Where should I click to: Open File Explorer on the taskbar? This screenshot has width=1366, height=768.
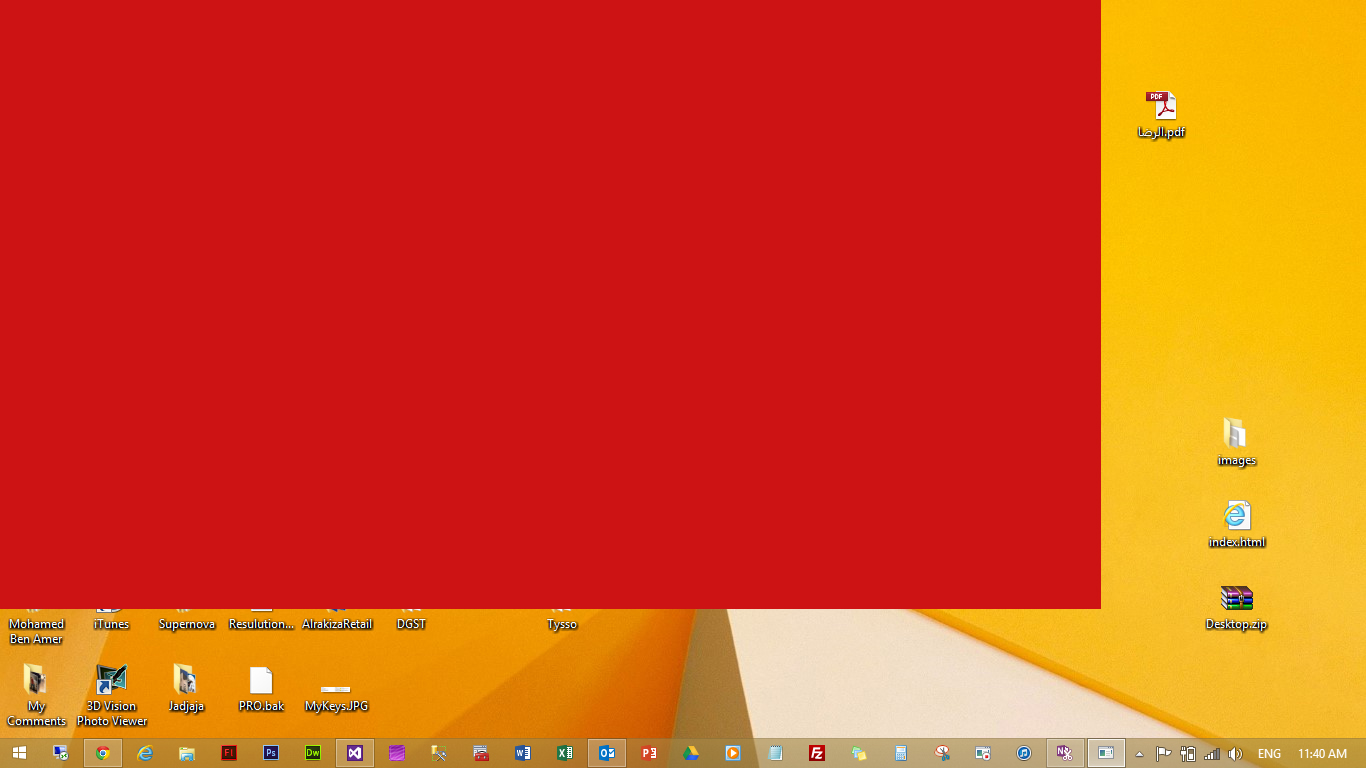[187, 753]
